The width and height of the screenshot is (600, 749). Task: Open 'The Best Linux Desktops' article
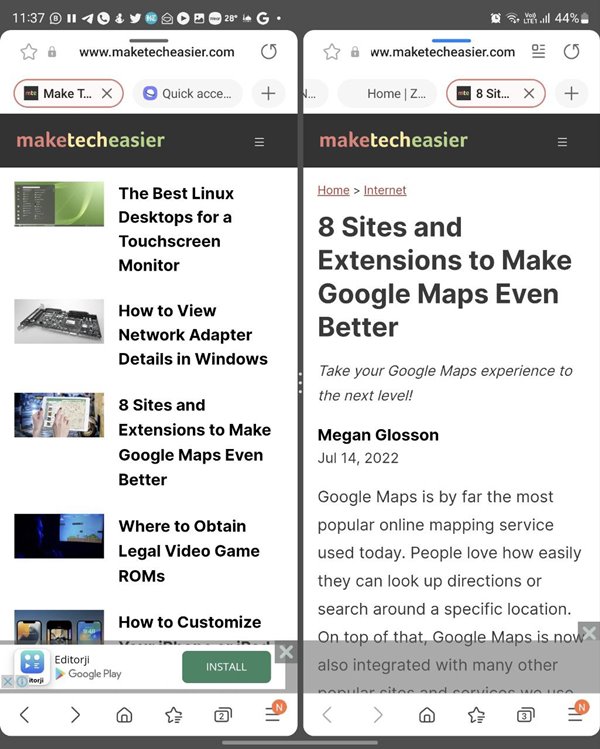tap(176, 229)
